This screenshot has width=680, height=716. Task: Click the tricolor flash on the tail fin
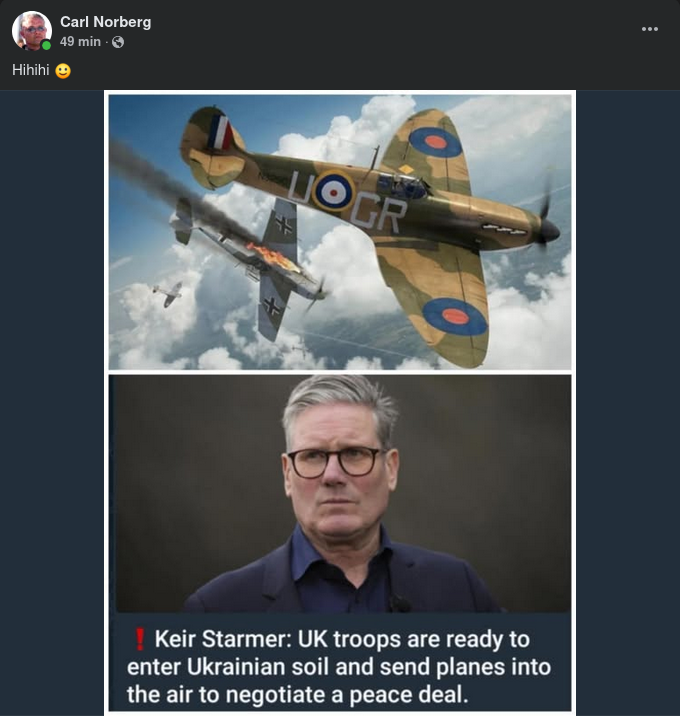pos(221,132)
